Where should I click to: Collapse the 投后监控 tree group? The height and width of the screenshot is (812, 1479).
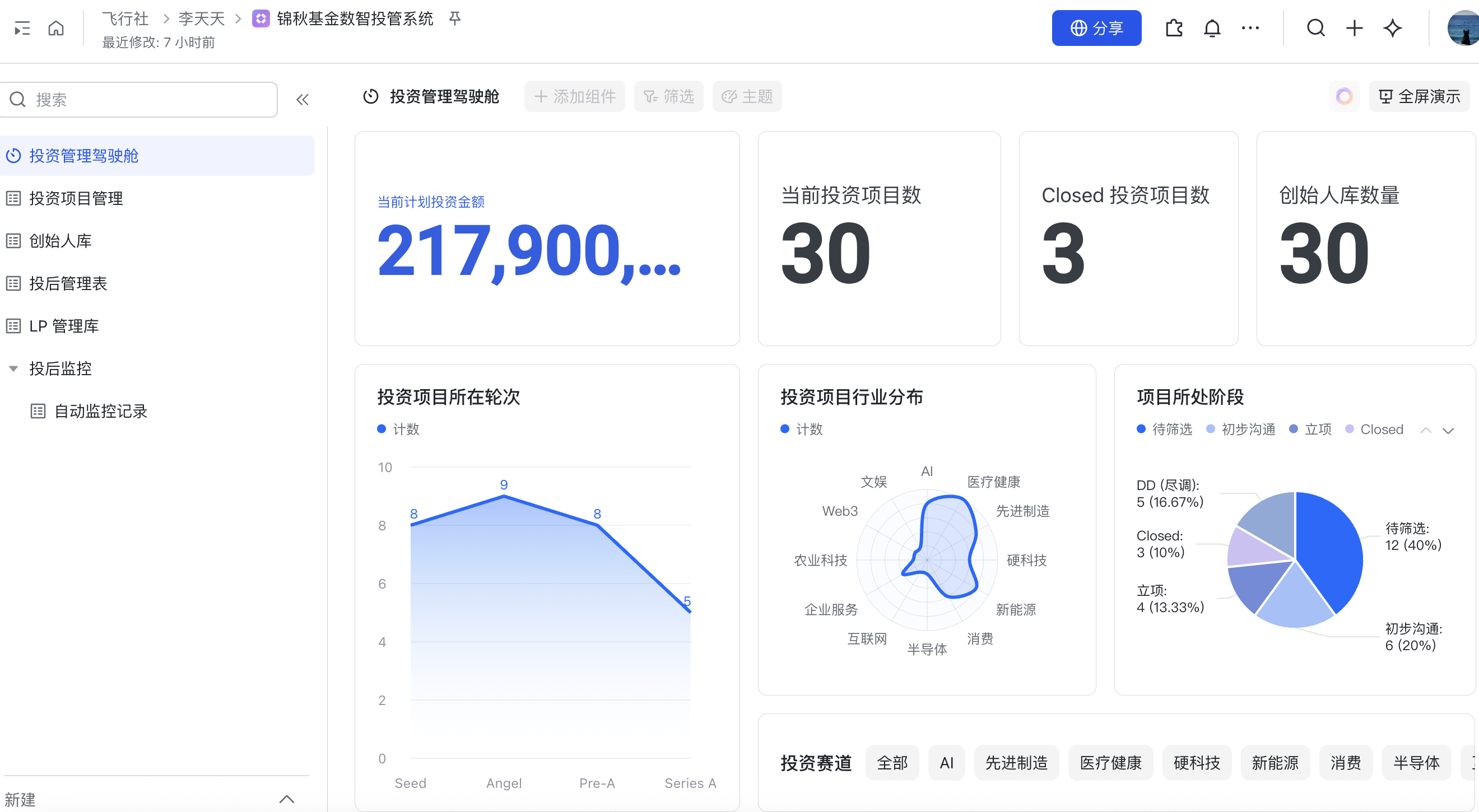[13, 368]
